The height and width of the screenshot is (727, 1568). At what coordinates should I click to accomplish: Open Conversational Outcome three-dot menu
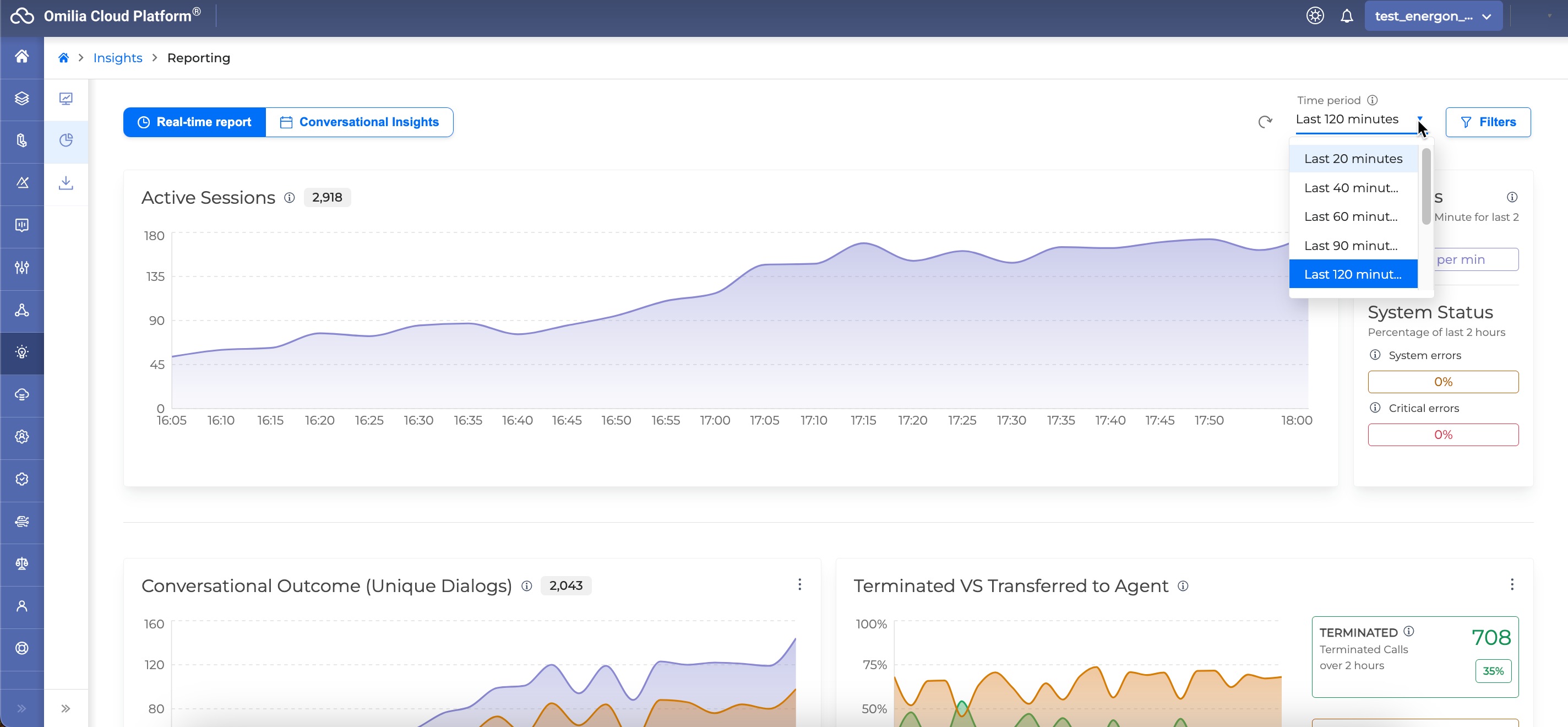point(799,584)
